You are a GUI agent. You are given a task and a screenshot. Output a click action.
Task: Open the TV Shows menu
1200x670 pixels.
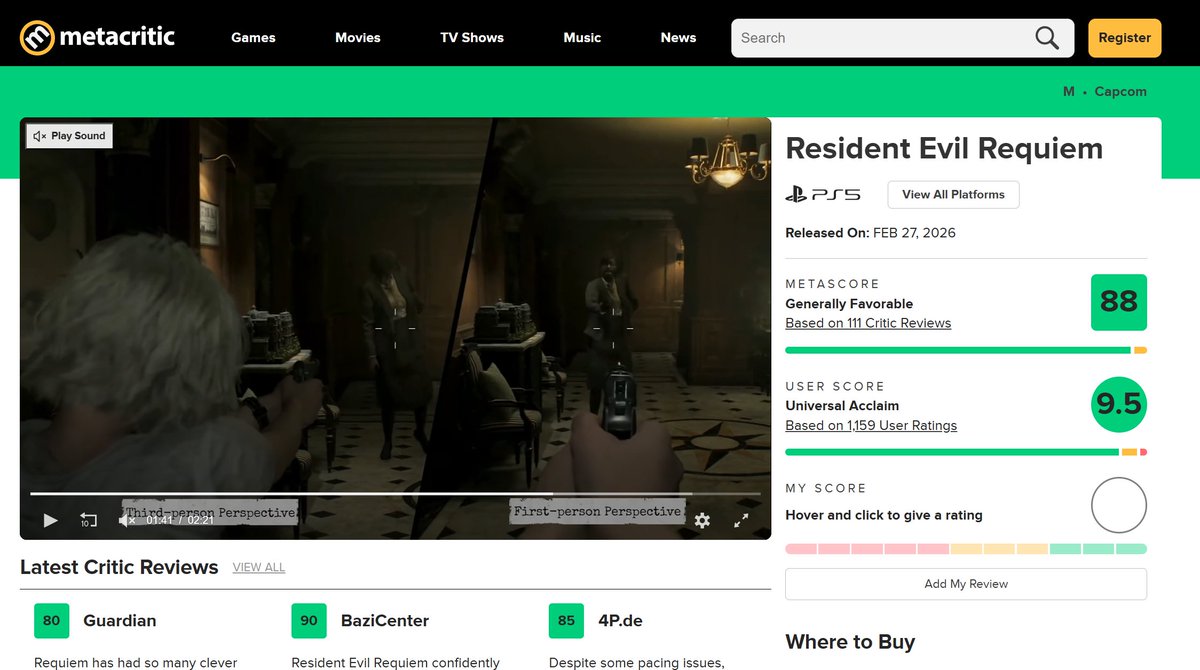pos(472,38)
